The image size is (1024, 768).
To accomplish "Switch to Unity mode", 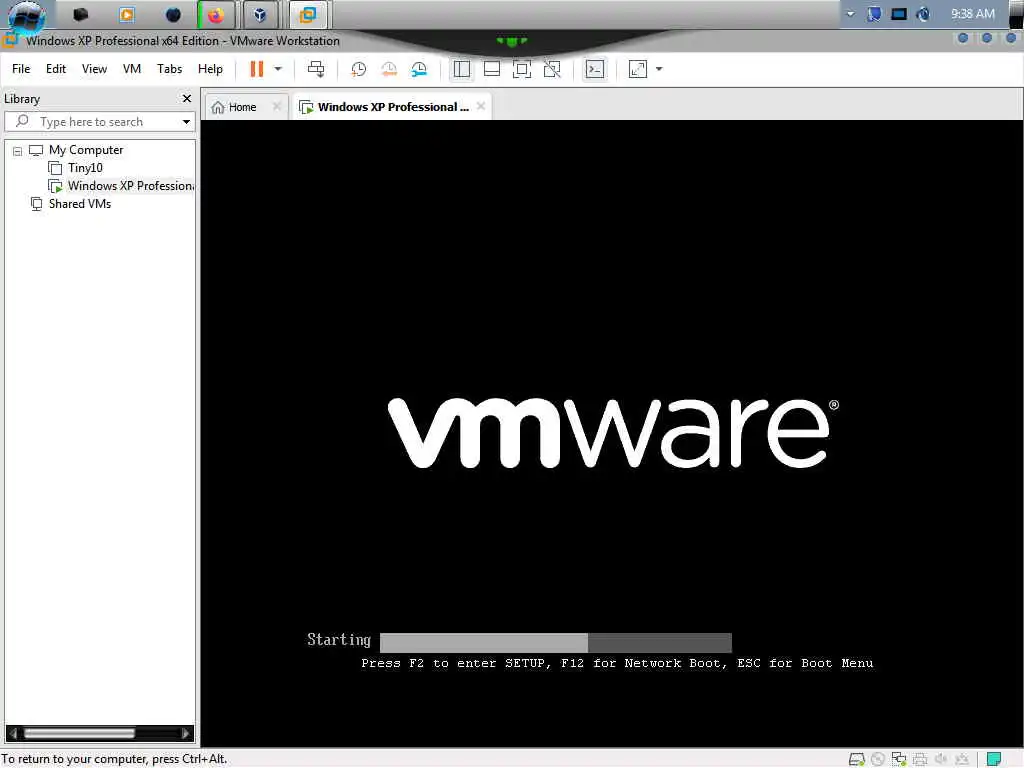I will point(552,69).
